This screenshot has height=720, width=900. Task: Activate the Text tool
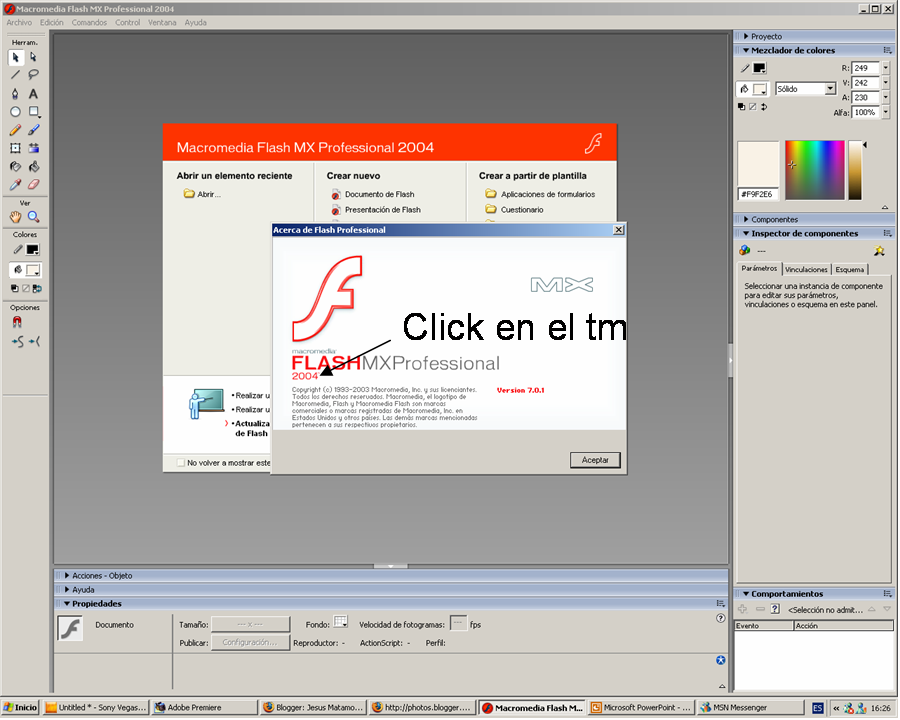[x=33, y=94]
